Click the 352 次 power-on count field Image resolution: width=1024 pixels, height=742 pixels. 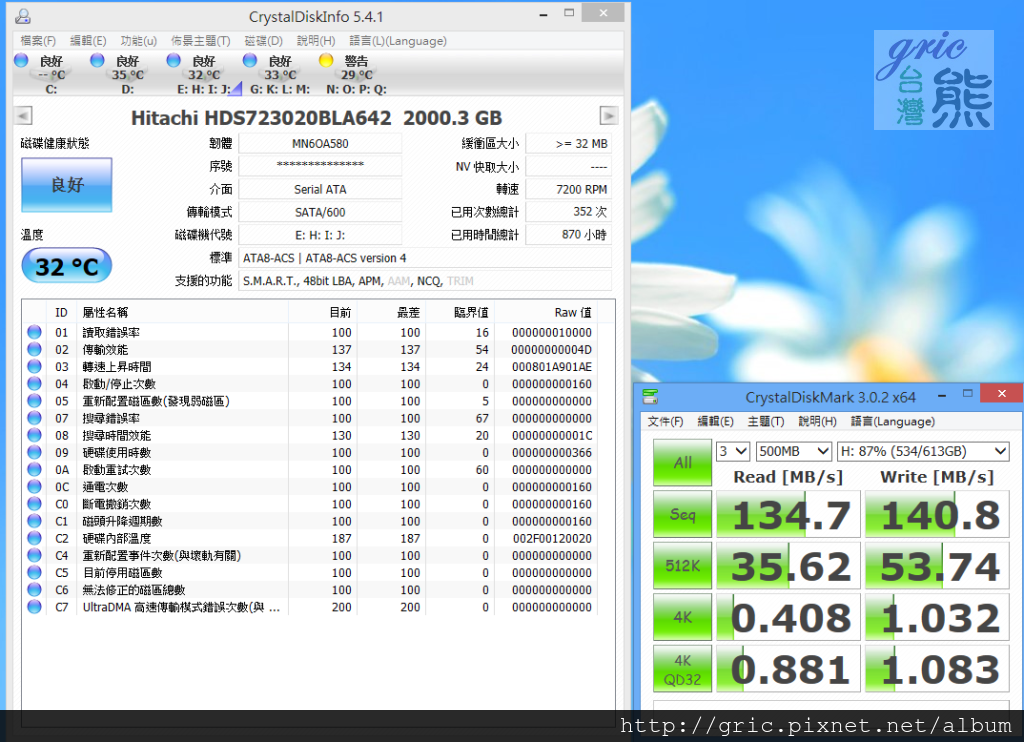click(569, 212)
